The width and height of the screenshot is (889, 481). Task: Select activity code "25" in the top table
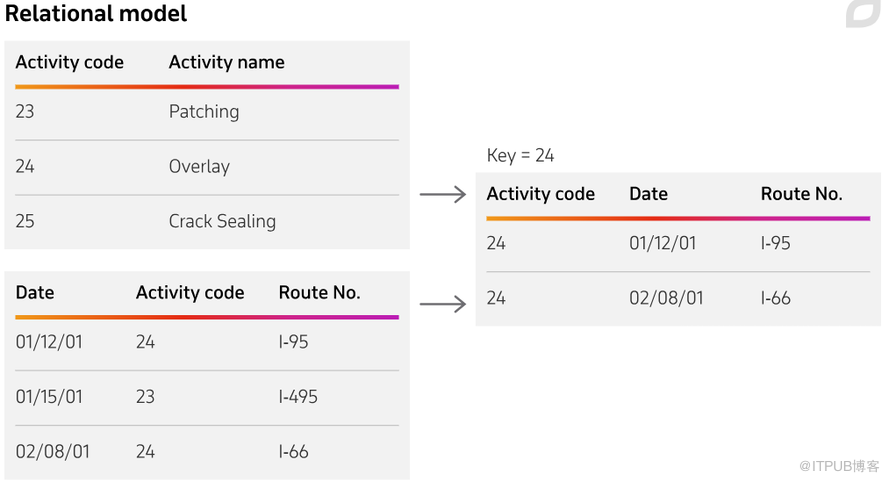coord(25,221)
